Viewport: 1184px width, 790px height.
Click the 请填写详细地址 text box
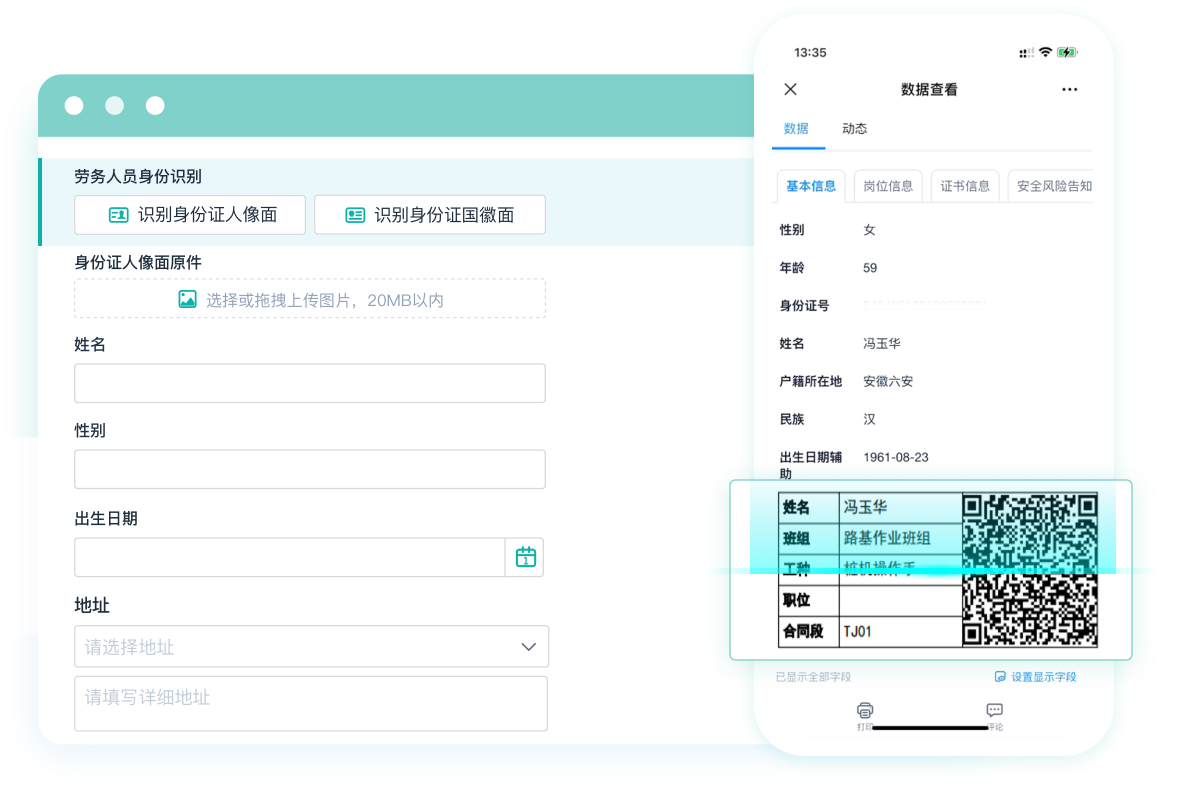tap(311, 703)
